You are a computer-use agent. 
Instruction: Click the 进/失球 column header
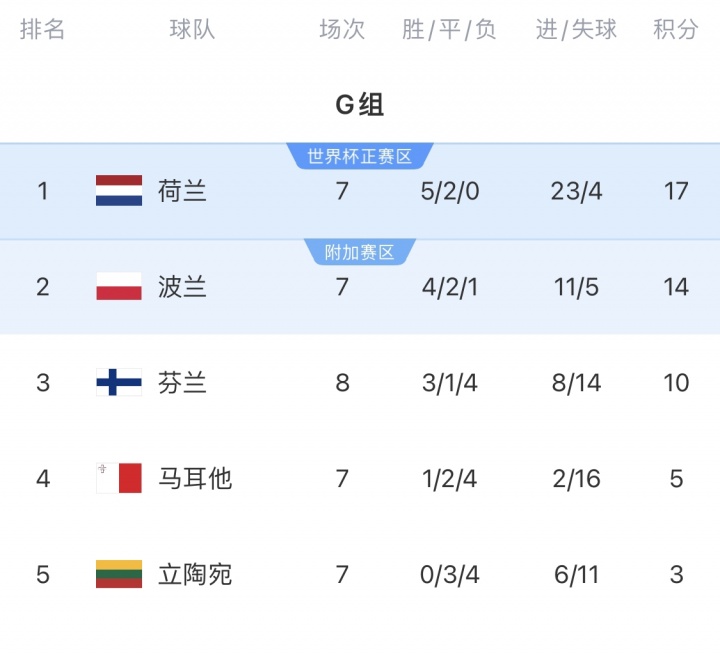pos(576,30)
